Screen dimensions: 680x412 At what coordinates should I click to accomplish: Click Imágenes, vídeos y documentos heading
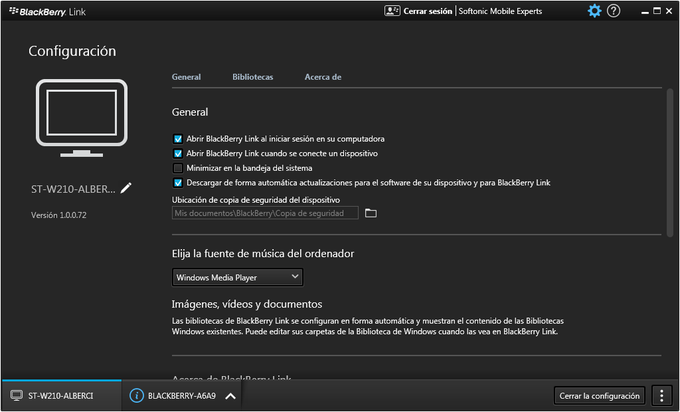[247, 304]
